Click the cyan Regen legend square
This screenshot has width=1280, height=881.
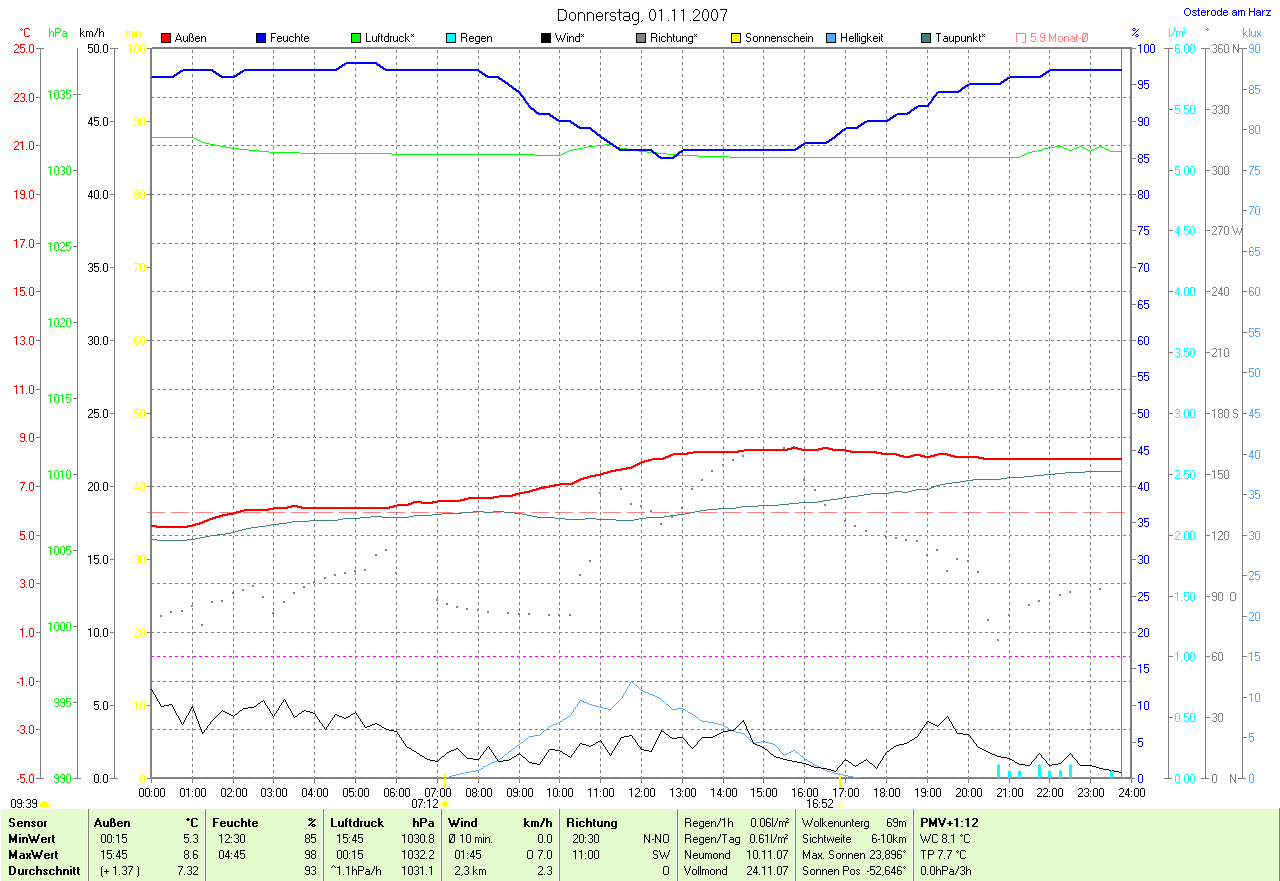[451, 38]
